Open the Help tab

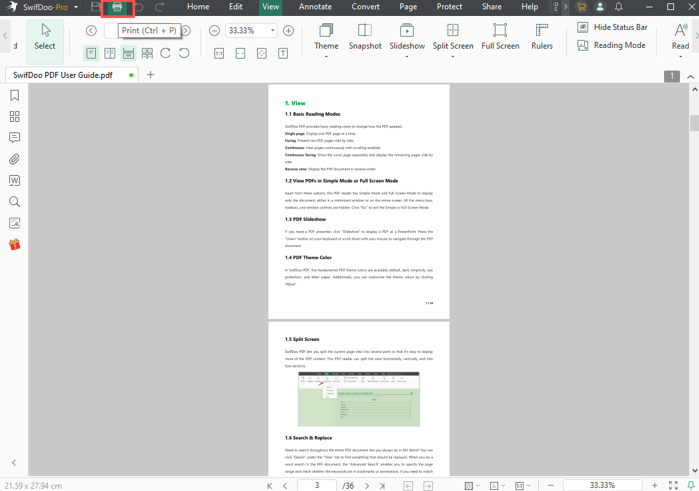[x=530, y=7]
